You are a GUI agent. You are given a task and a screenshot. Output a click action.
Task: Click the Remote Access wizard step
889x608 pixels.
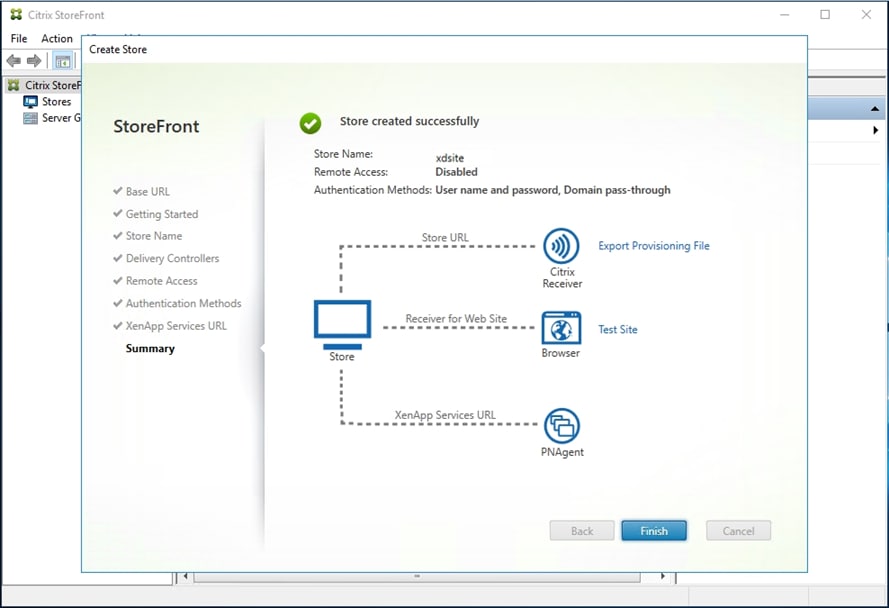pyautogui.click(x=162, y=281)
